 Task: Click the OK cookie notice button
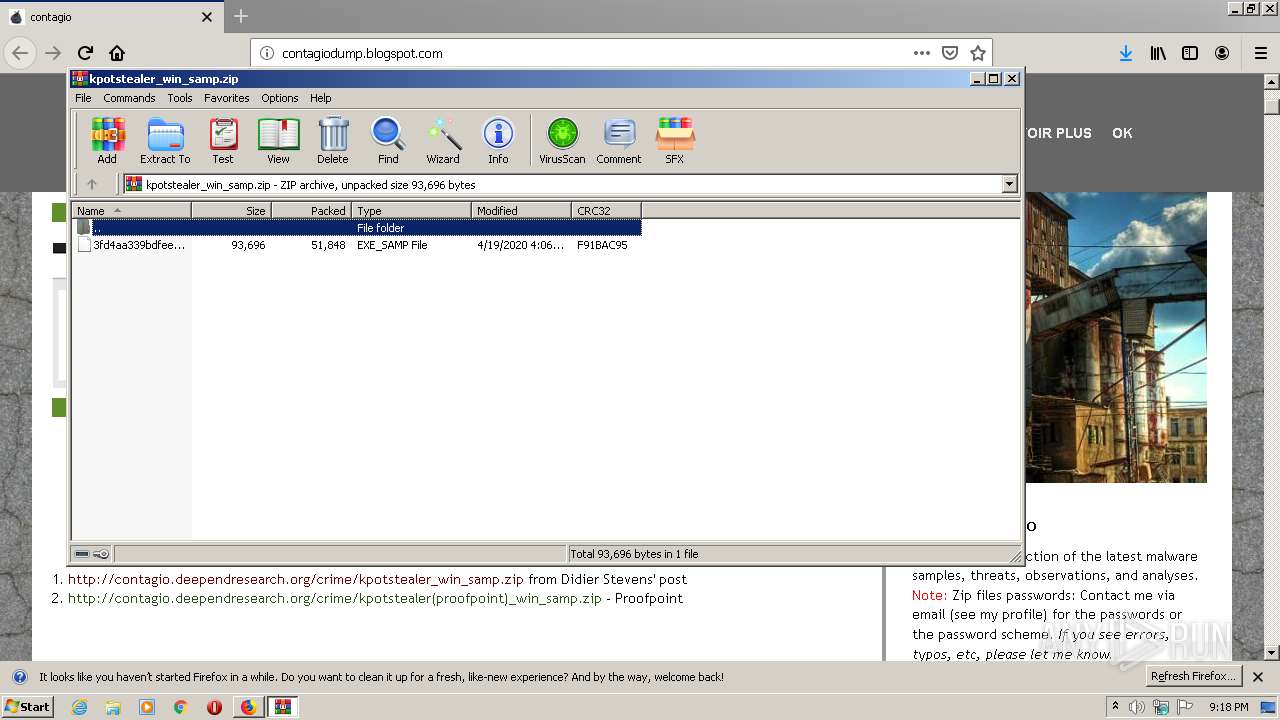(x=1122, y=133)
